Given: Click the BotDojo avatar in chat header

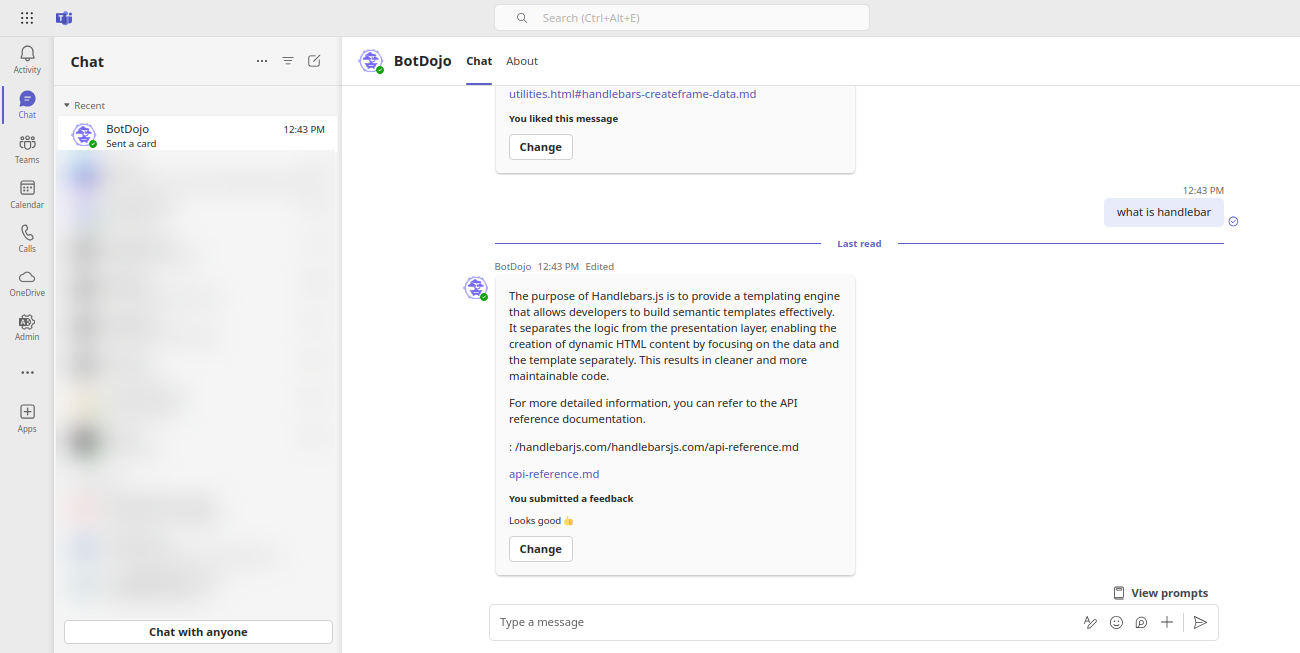Looking at the screenshot, I should (371, 61).
